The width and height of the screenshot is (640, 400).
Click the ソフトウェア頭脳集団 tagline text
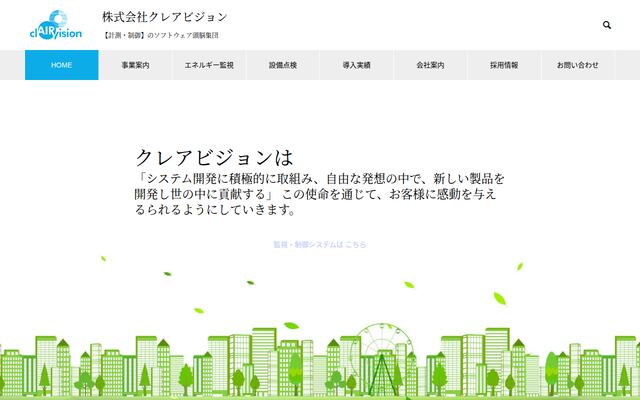point(160,36)
